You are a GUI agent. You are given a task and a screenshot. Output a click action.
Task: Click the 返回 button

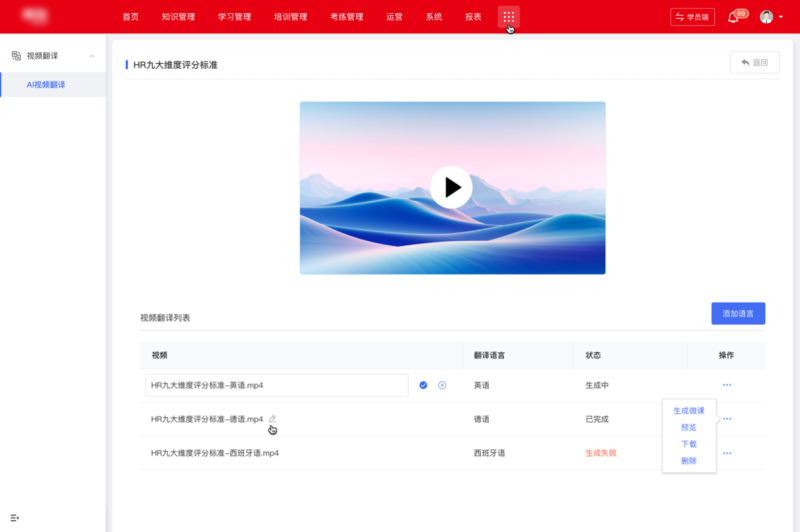click(755, 63)
